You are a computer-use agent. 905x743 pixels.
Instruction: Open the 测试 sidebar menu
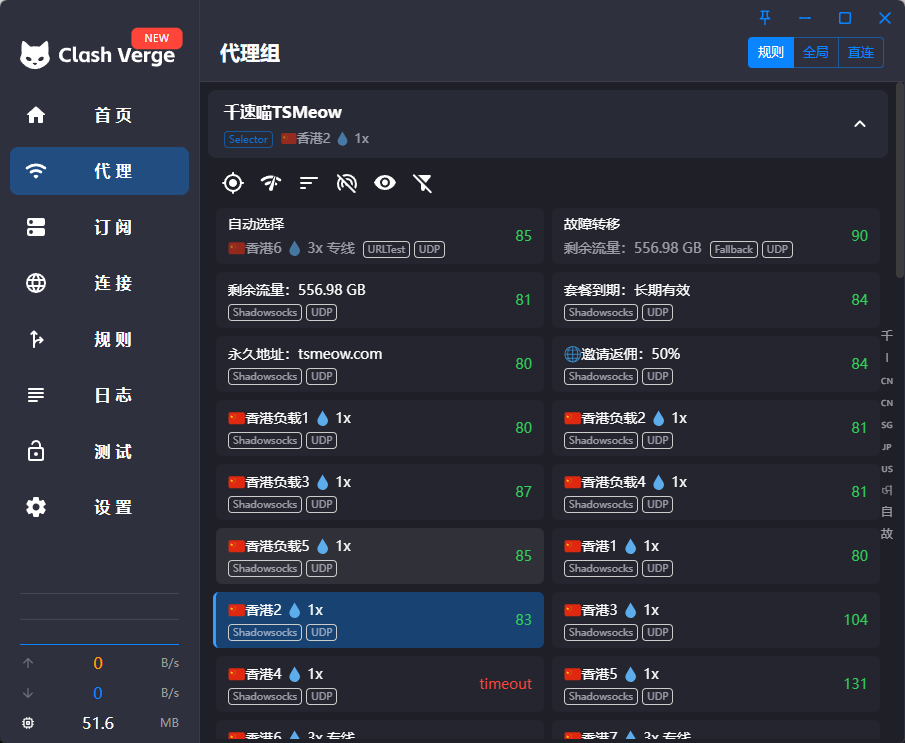coord(99,451)
